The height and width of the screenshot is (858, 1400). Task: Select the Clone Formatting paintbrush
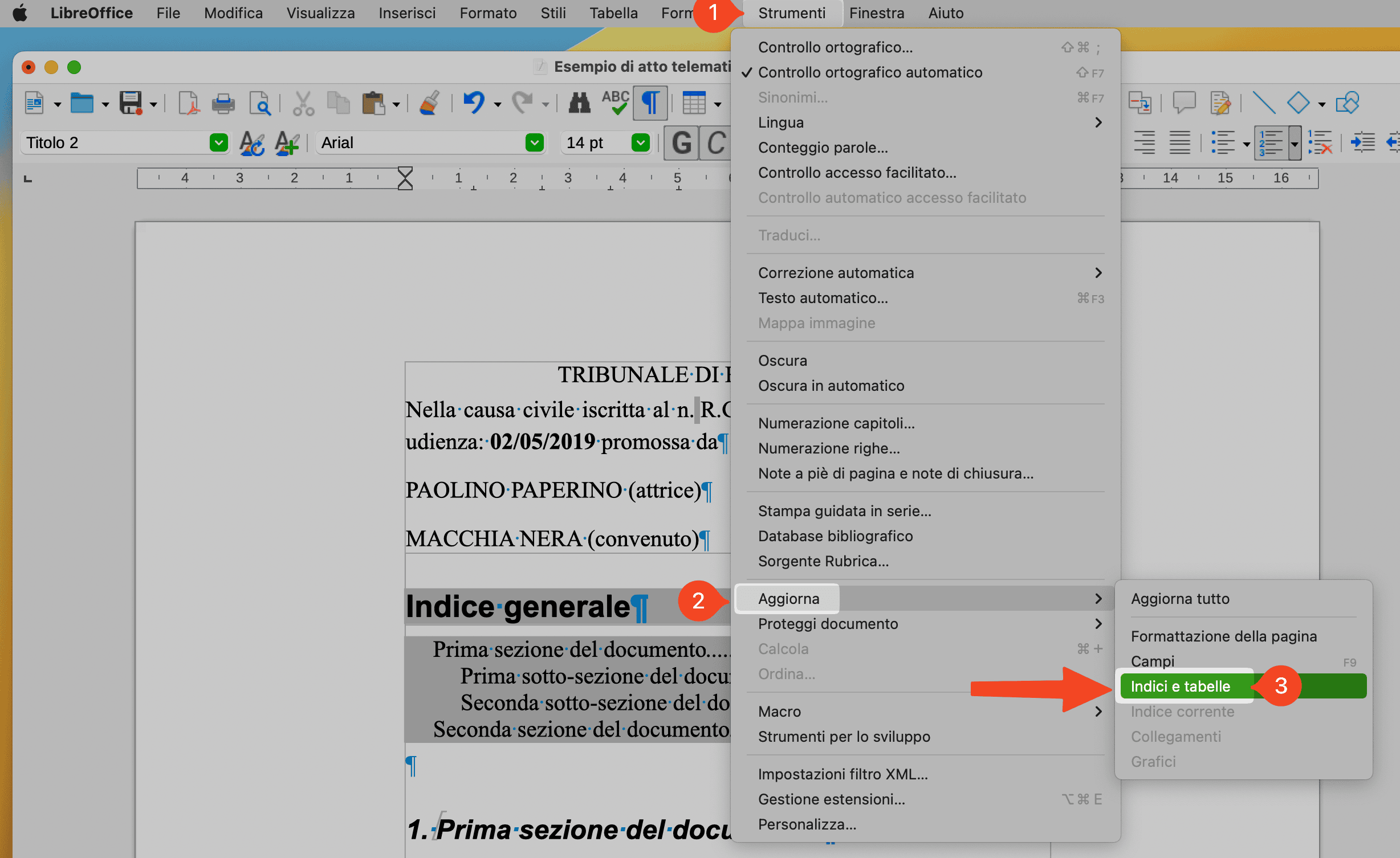(430, 104)
